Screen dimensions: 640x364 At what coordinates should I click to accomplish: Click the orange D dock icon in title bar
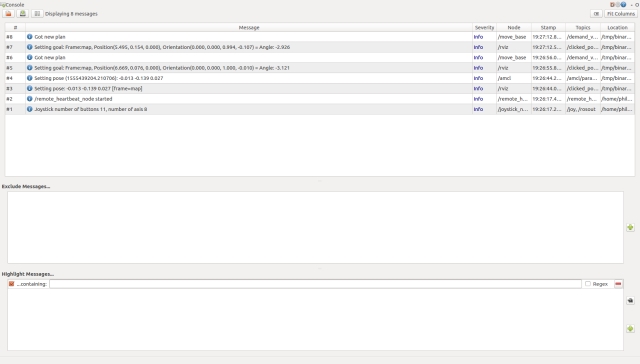click(612, 4)
